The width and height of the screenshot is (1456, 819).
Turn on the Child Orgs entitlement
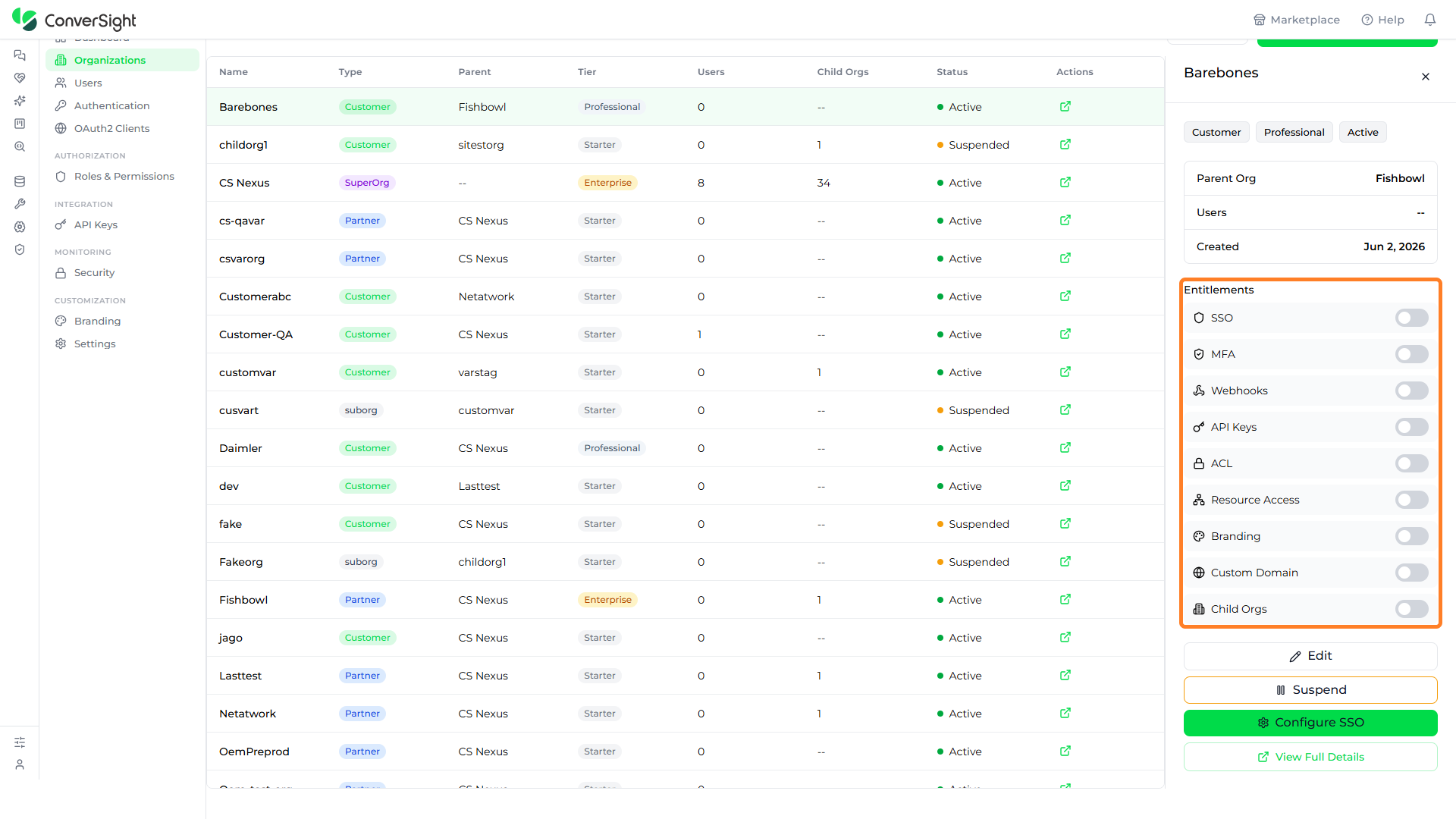1411,609
